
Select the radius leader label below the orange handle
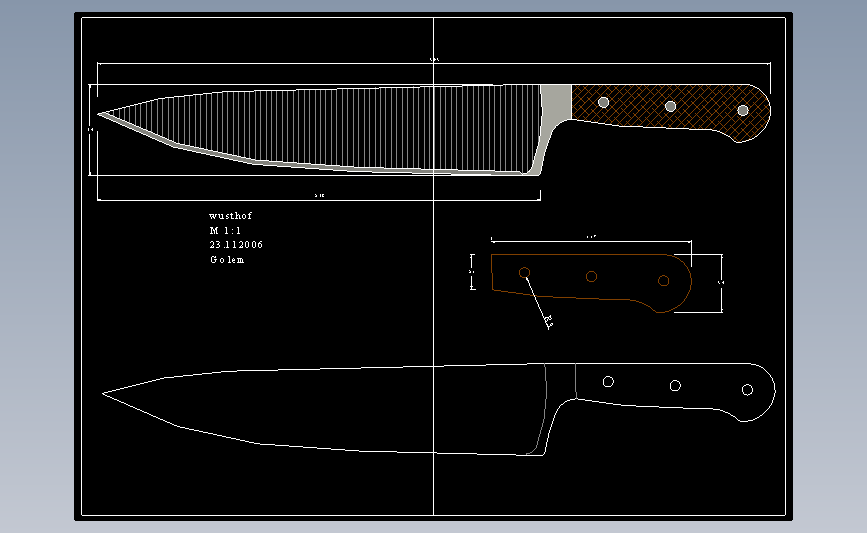[549, 321]
